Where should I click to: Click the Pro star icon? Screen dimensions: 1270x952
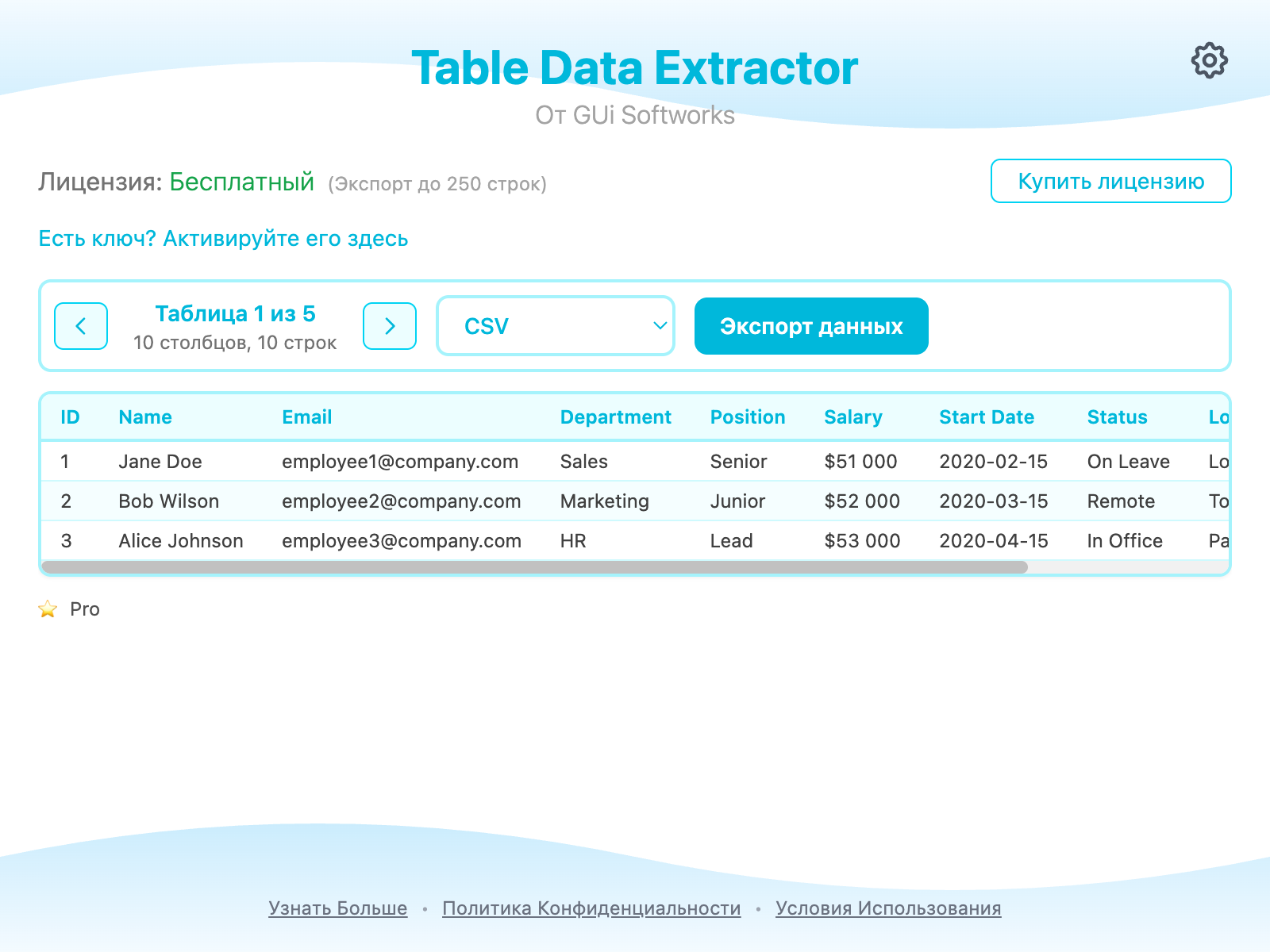pyautogui.click(x=48, y=609)
